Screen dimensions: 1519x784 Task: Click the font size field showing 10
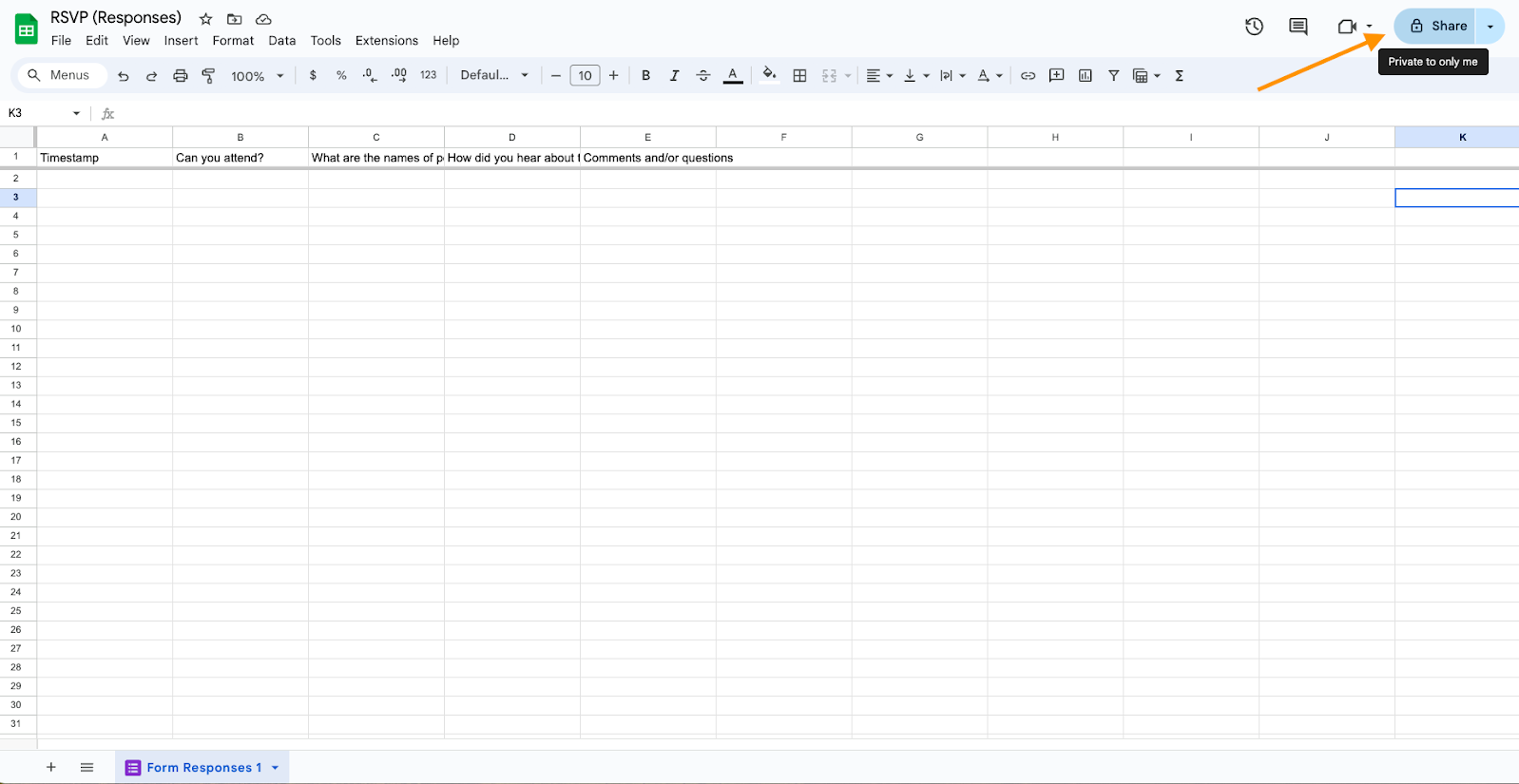pos(585,75)
